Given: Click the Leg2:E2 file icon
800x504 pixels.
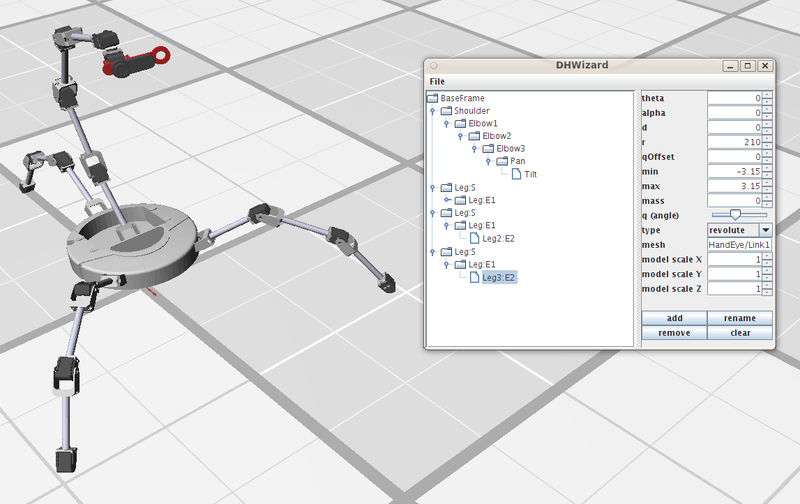Looking at the screenshot, I should [x=474, y=239].
